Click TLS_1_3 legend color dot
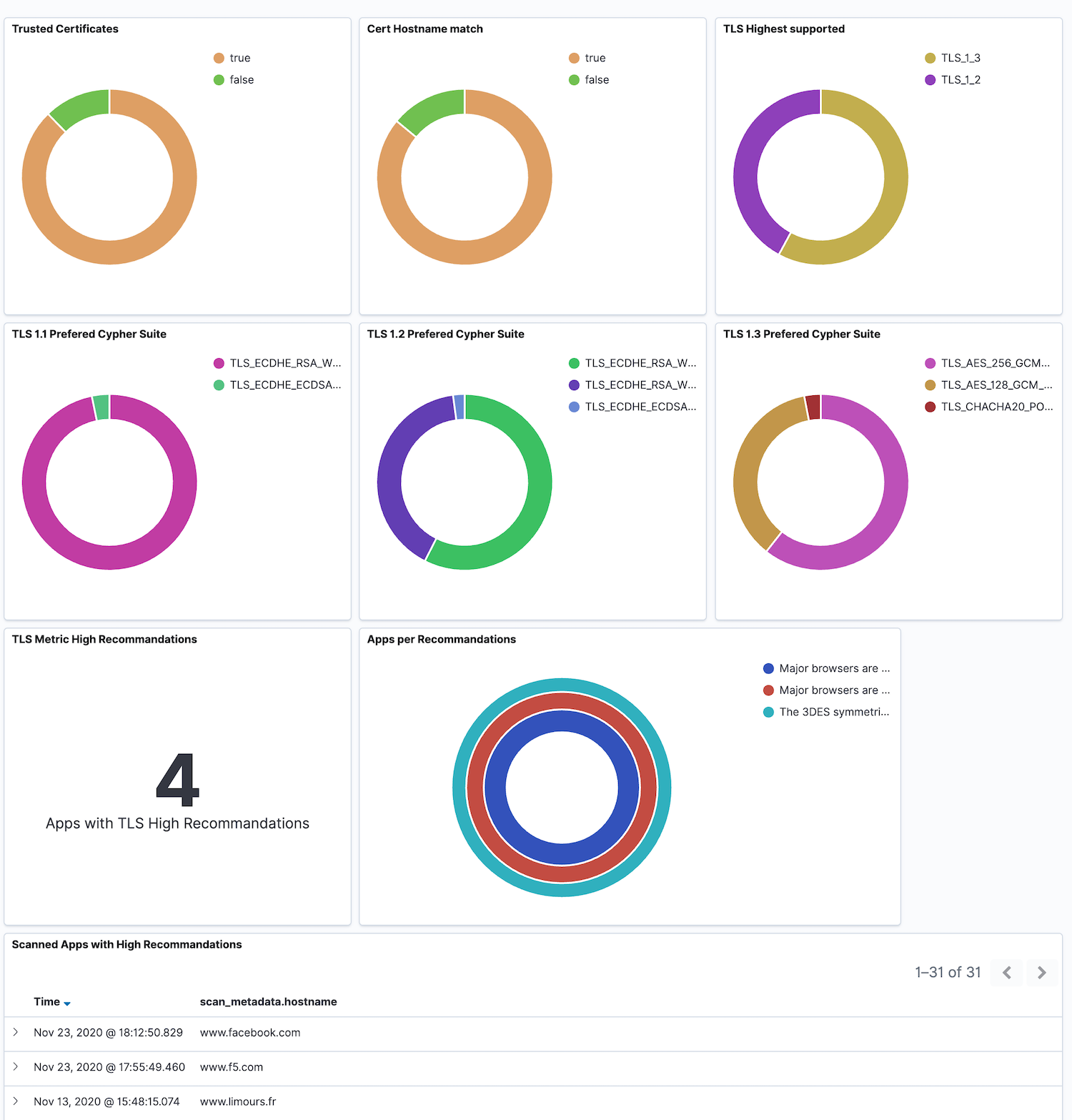Viewport: 1072px width, 1120px height. click(930, 58)
